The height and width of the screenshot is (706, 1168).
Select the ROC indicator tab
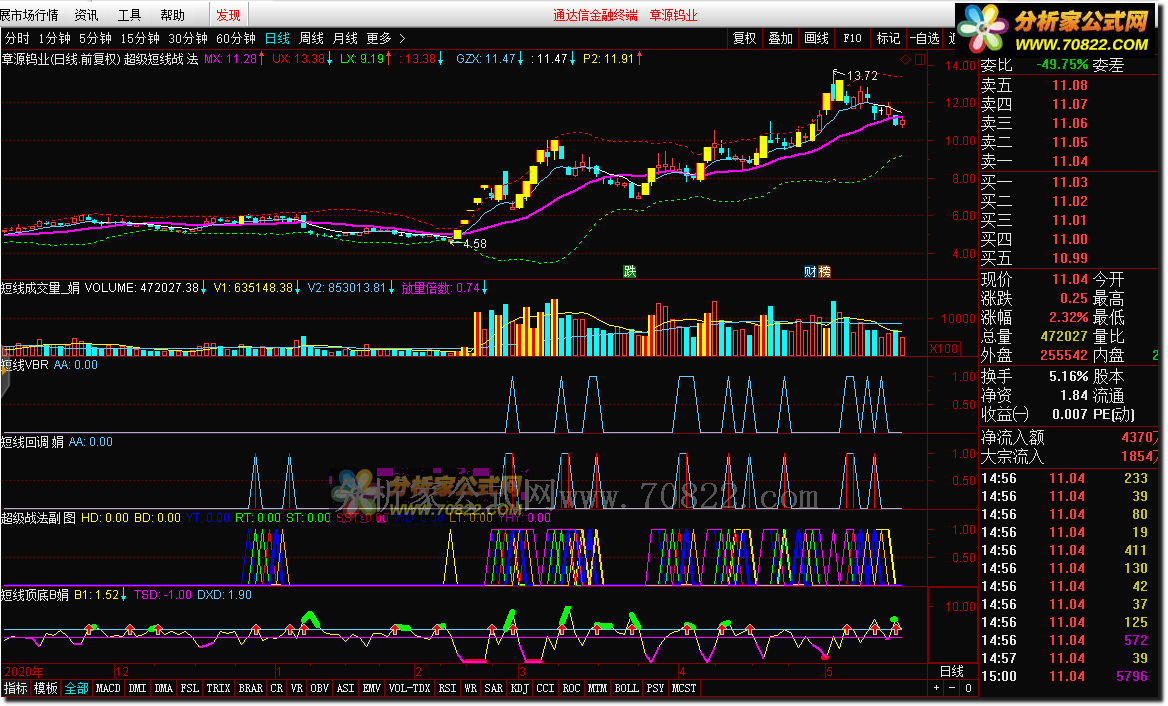click(x=571, y=688)
